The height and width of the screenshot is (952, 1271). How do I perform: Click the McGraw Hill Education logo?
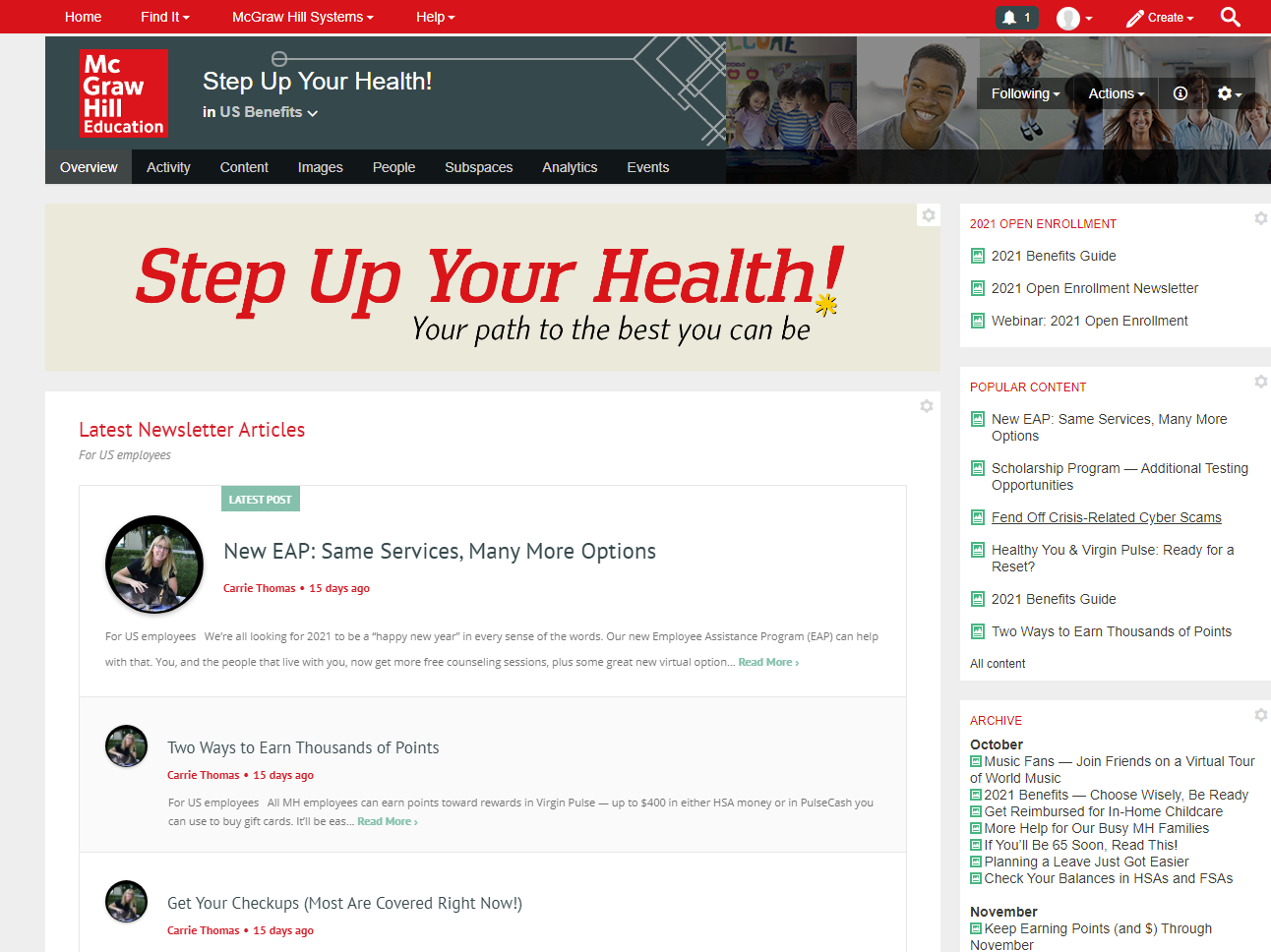tap(124, 93)
